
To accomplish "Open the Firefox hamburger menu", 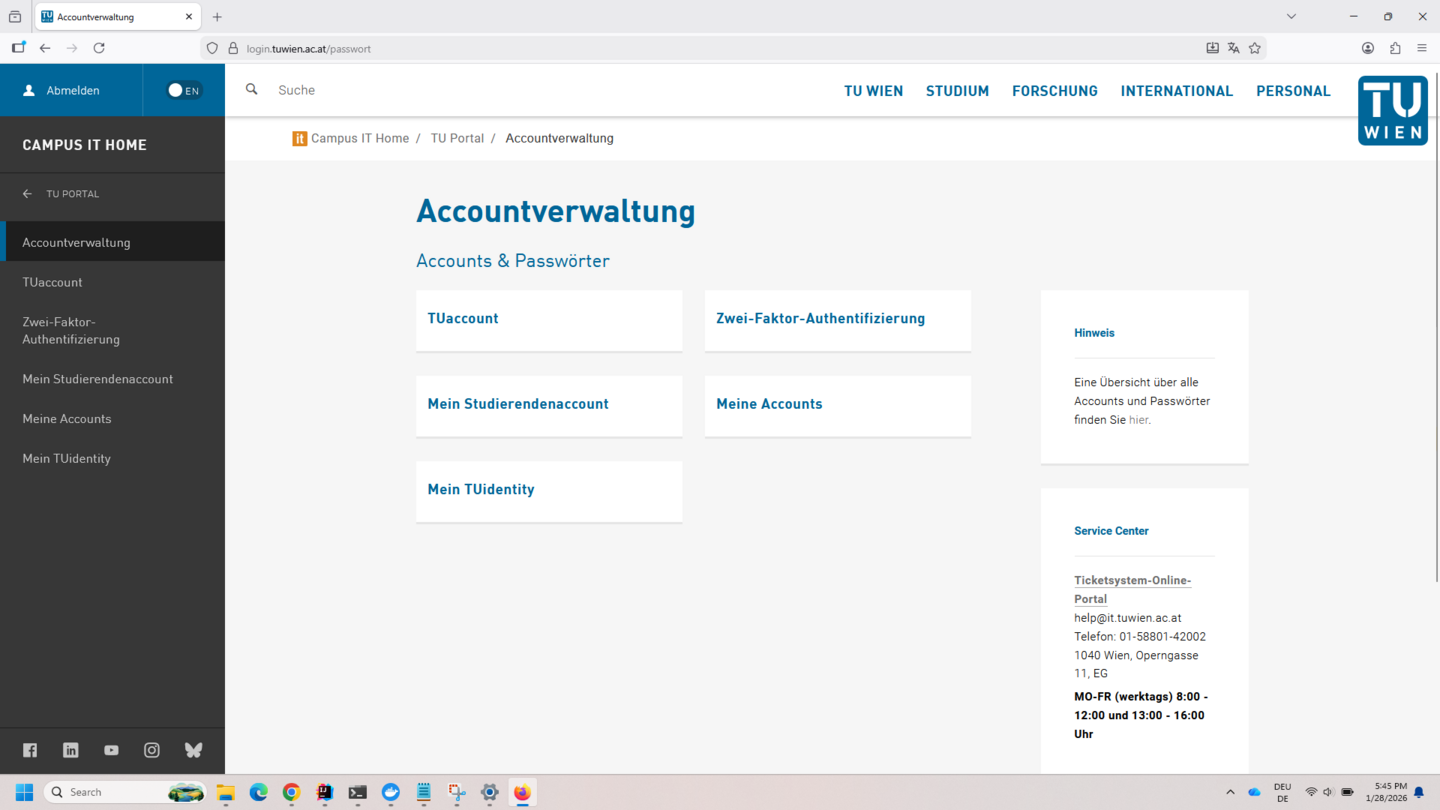I will coord(1421,47).
